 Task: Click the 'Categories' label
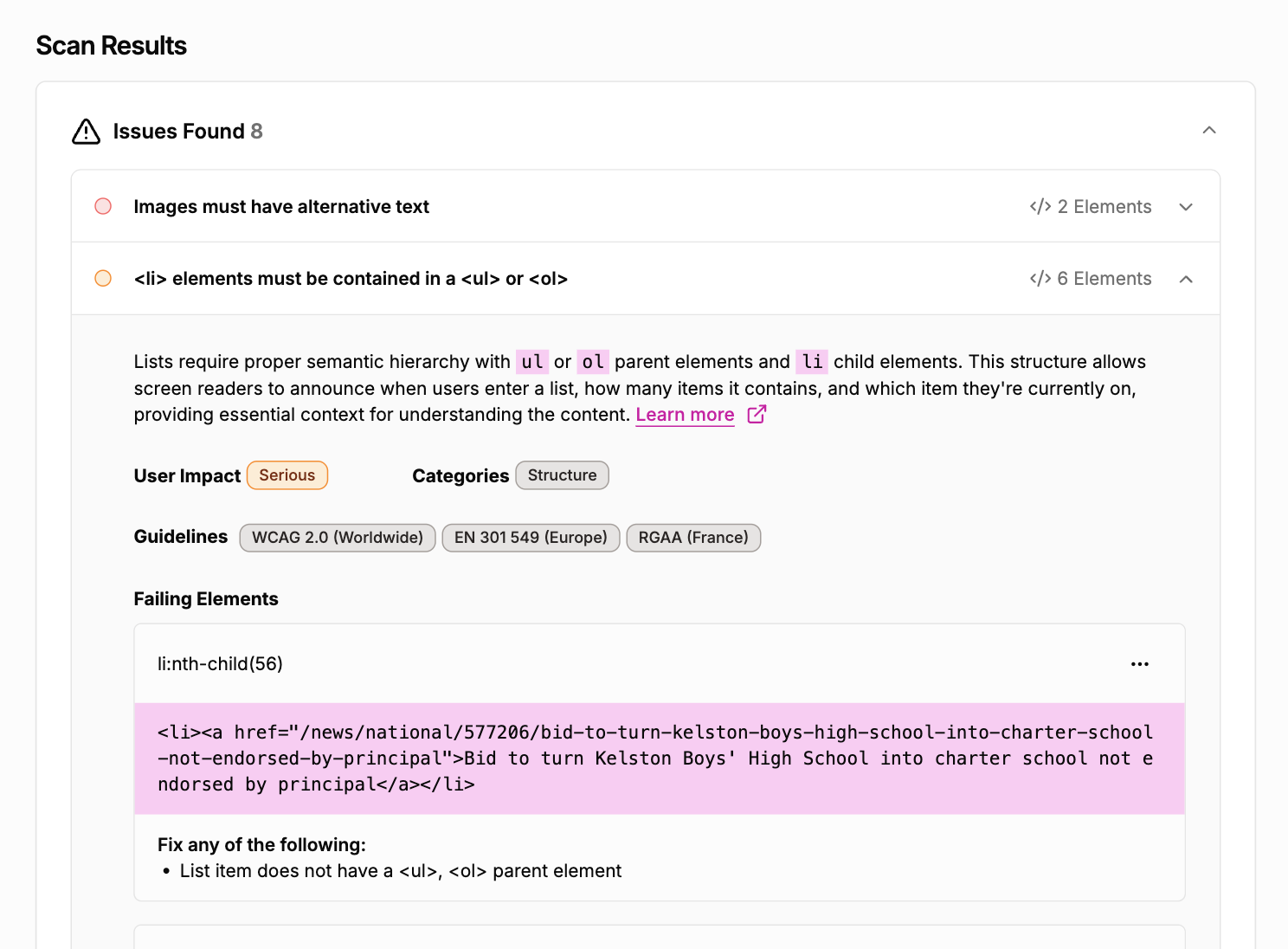[460, 476]
